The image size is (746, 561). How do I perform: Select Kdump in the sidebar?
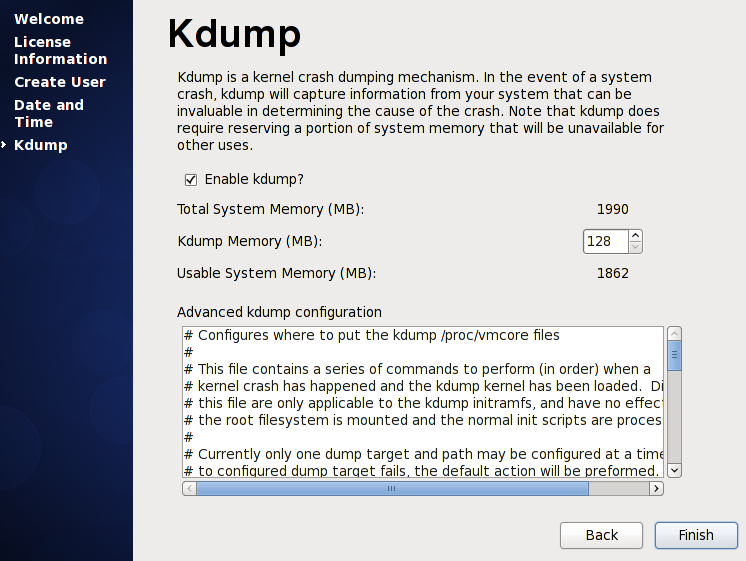(41, 145)
